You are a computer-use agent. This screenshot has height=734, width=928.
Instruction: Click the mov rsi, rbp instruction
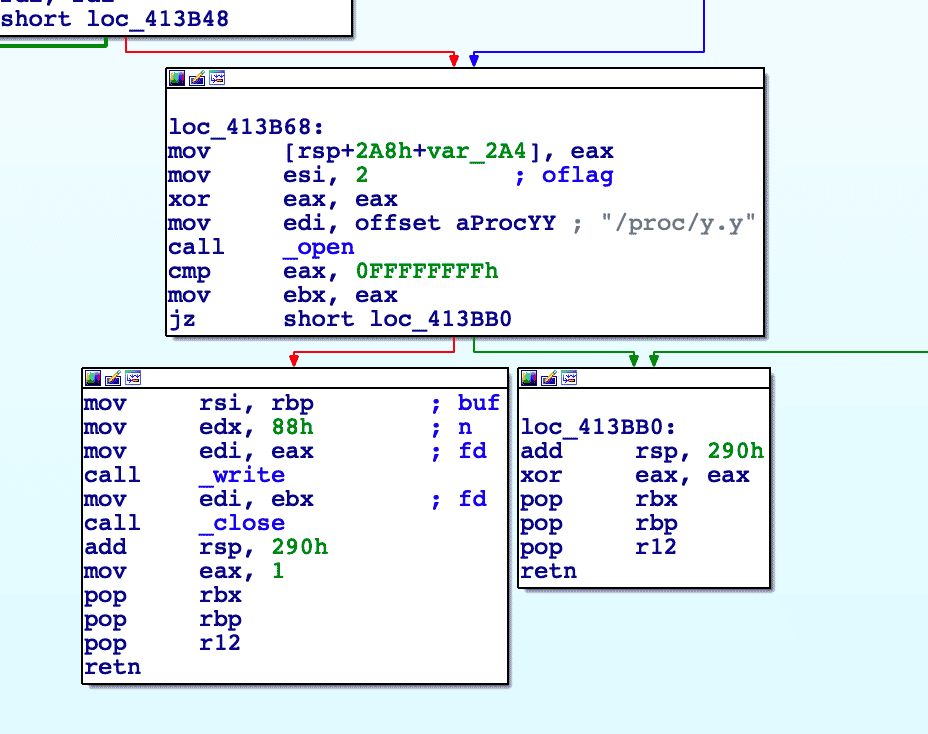point(199,403)
